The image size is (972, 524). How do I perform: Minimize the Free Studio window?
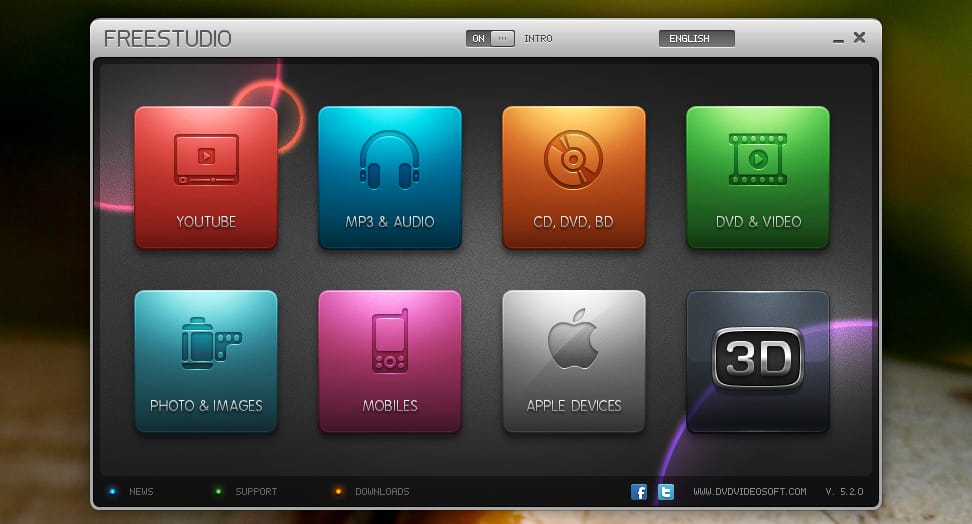(x=838, y=40)
